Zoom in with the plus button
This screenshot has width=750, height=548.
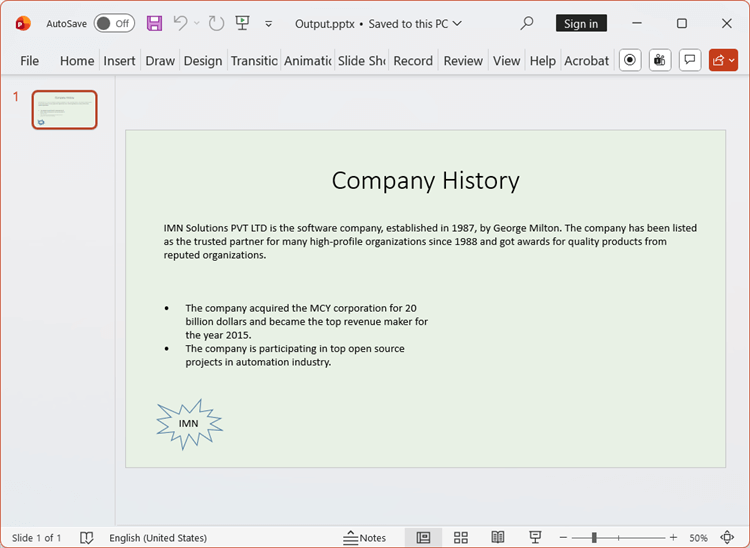click(673, 537)
